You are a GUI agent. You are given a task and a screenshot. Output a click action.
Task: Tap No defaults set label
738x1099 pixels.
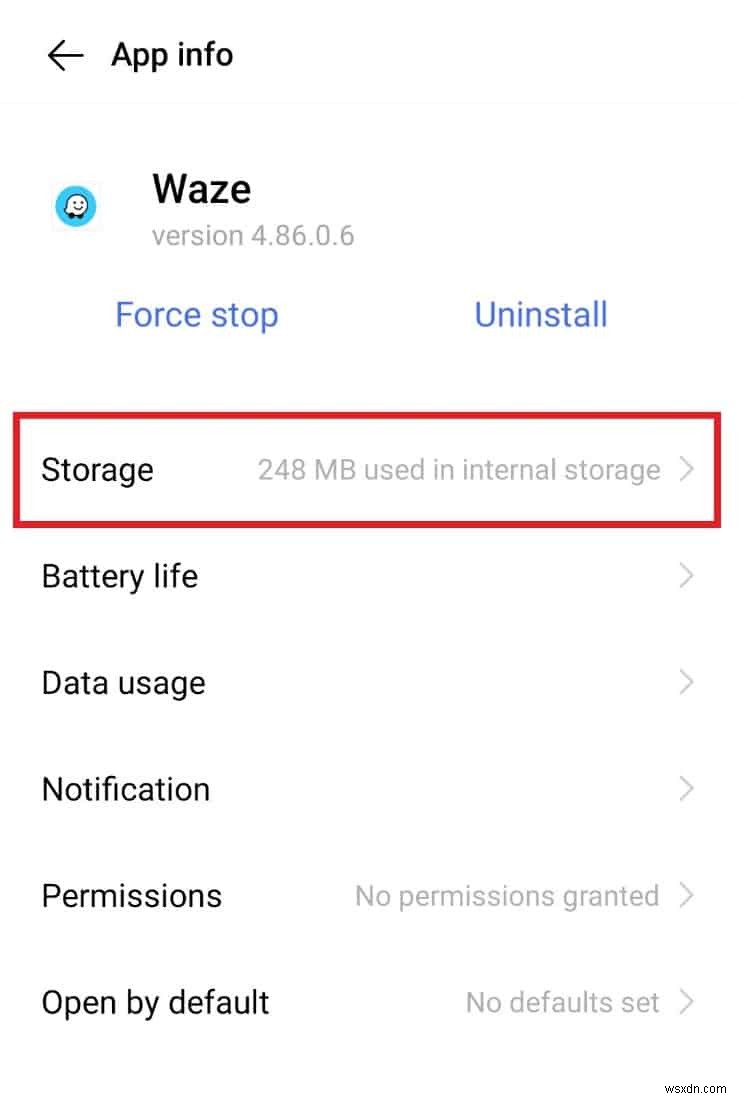pos(562,1002)
